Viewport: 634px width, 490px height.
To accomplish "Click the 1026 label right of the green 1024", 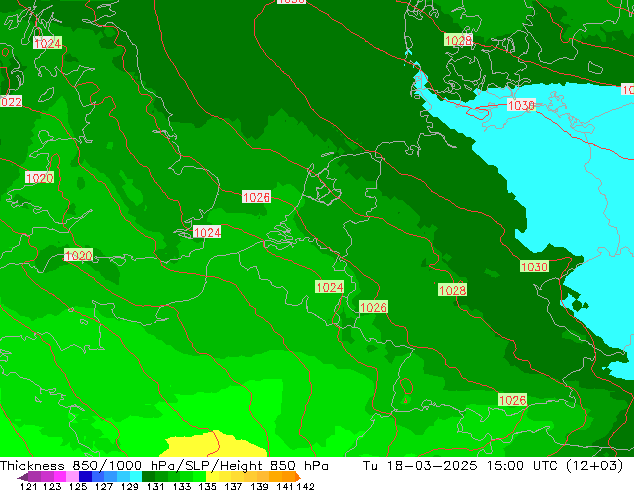I will point(373,307).
